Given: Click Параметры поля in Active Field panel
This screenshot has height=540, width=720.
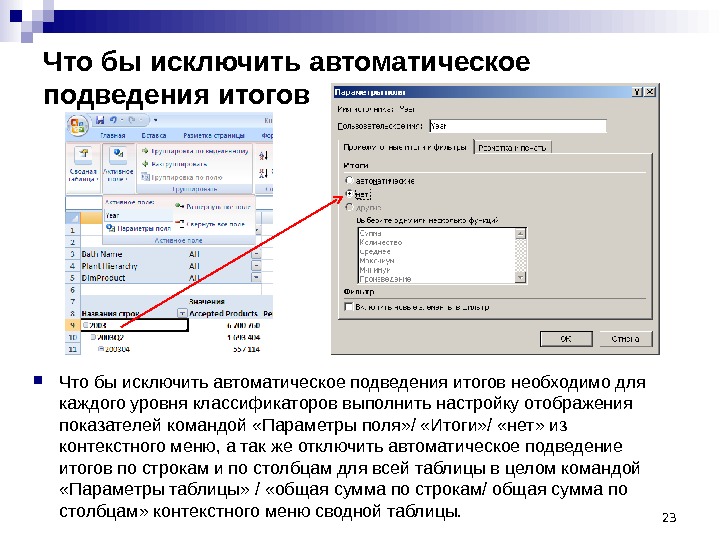Looking at the screenshot, I should pos(138,228).
